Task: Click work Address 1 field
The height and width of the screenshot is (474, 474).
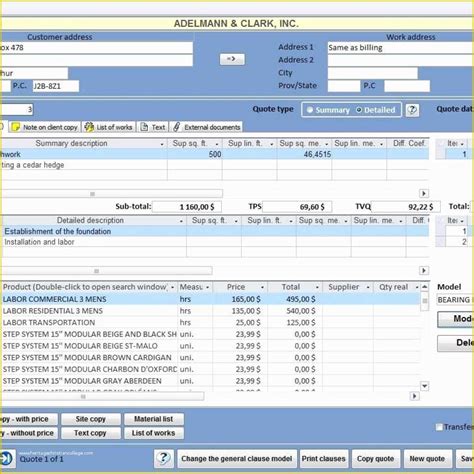Action: 401,48
